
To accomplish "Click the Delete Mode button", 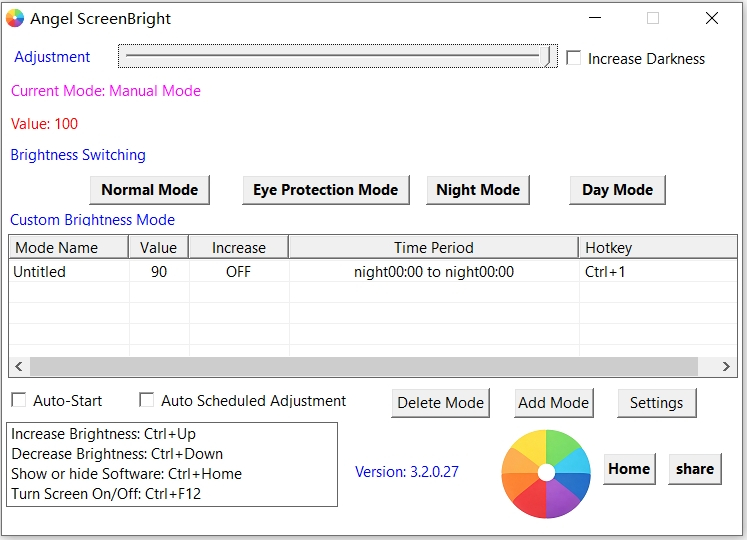I will [441, 403].
